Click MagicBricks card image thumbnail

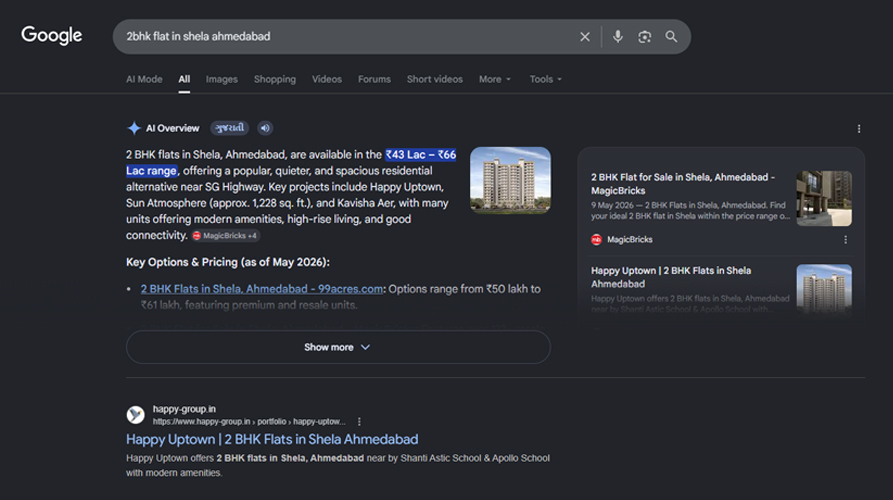point(824,198)
